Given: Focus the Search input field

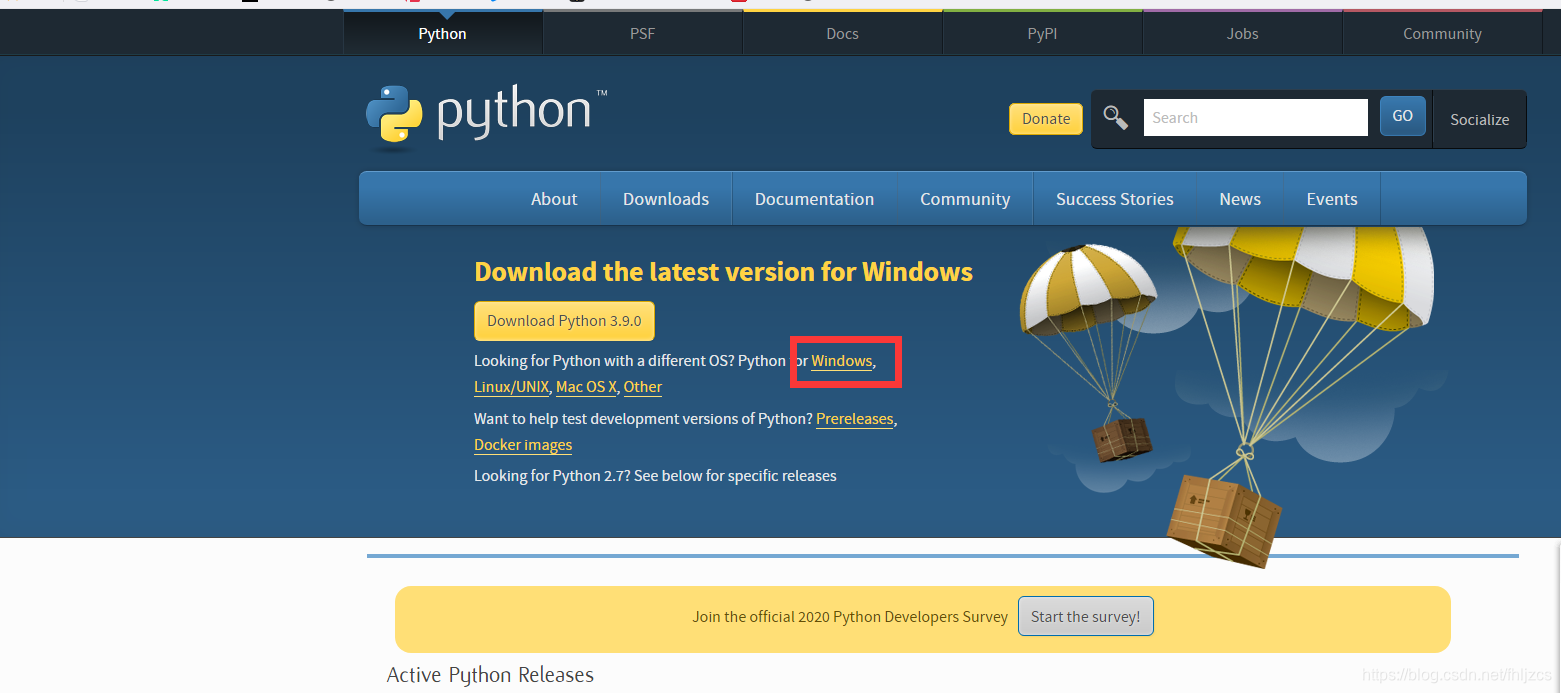Looking at the screenshot, I should point(1255,117).
